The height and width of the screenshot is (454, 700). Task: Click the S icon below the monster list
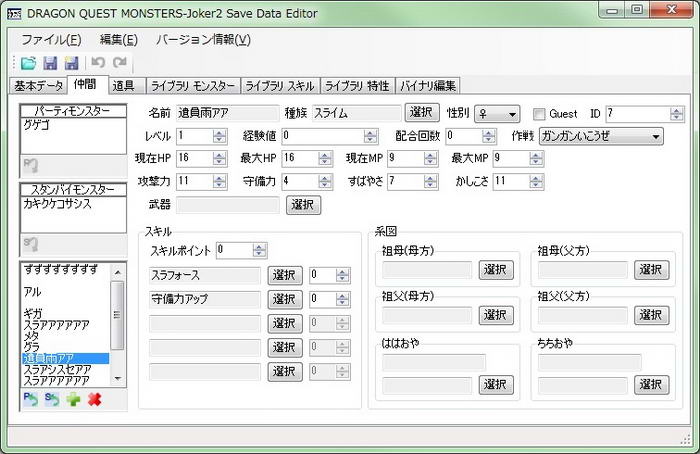51,400
